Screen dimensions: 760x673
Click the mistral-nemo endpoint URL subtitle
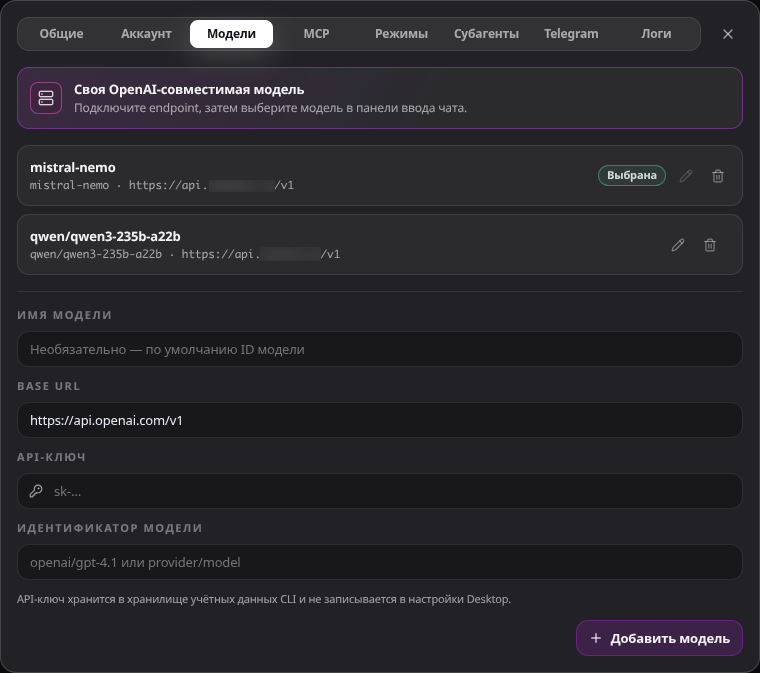click(x=162, y=185)
